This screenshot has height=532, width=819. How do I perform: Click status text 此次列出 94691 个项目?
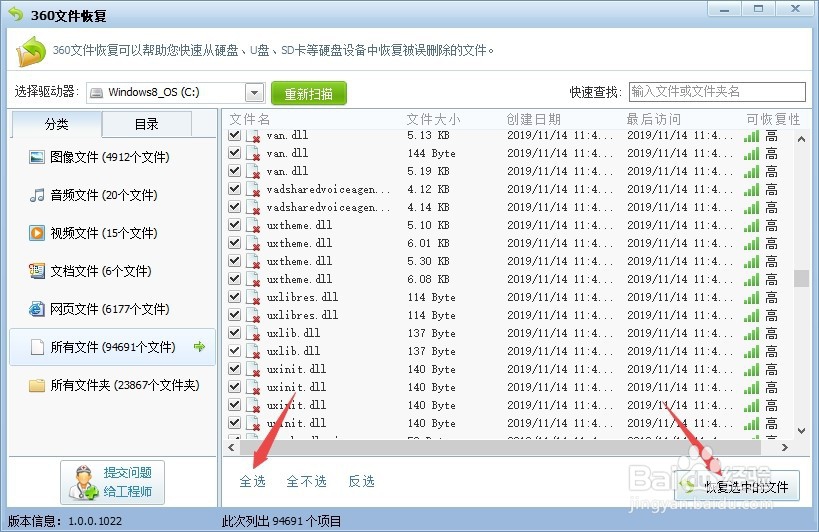(282, 521)
